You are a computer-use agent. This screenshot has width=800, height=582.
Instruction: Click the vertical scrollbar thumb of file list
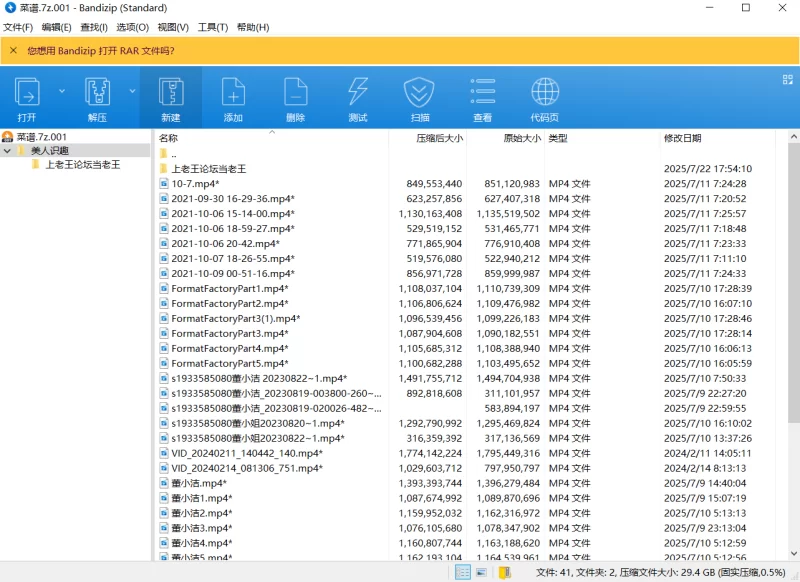coord(793,284)
